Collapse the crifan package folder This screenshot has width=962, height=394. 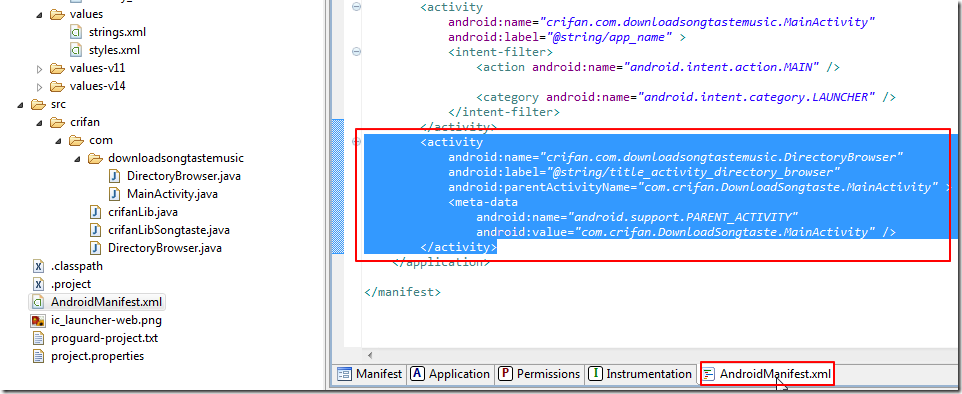click(x=40, y=122)
